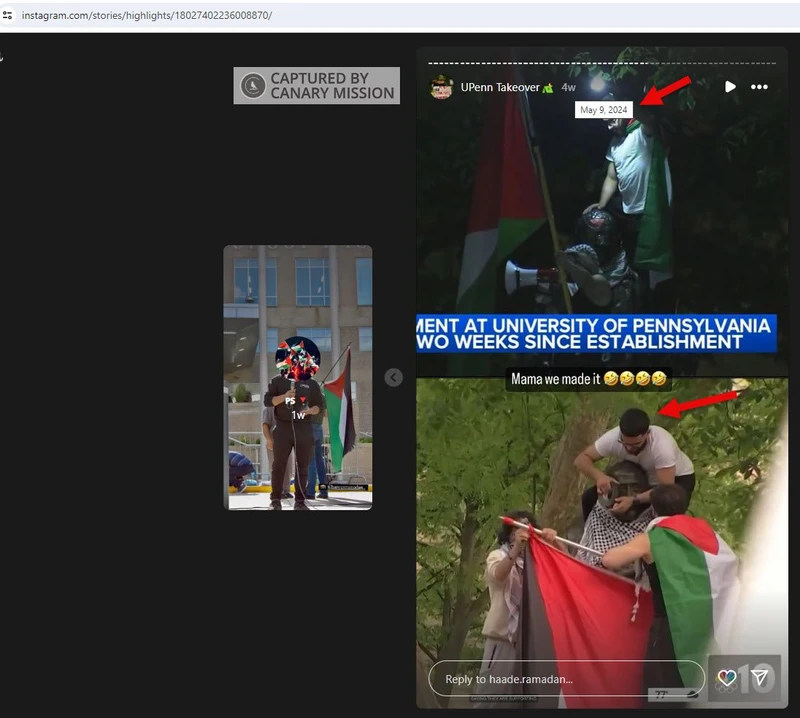Viewport: 800px width, 718px height.
Task: Share story with paper plane icon
Action: [x=760, y=678]
